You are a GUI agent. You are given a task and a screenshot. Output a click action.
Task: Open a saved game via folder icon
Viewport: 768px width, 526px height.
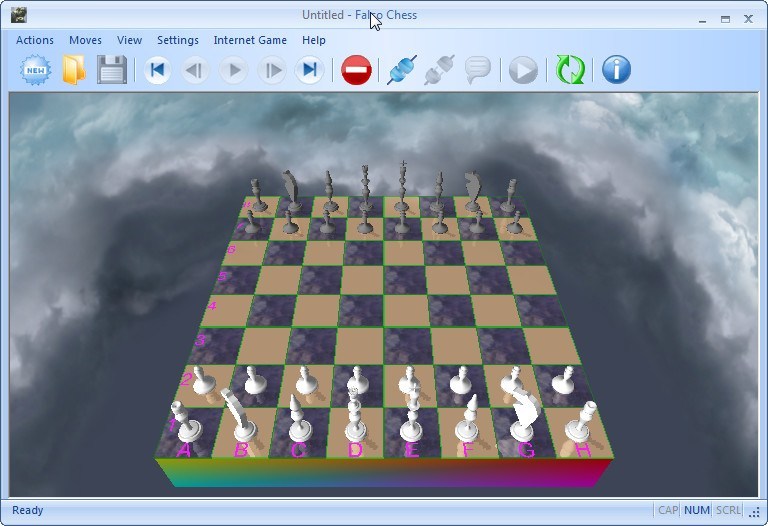[x=74, y=70]
